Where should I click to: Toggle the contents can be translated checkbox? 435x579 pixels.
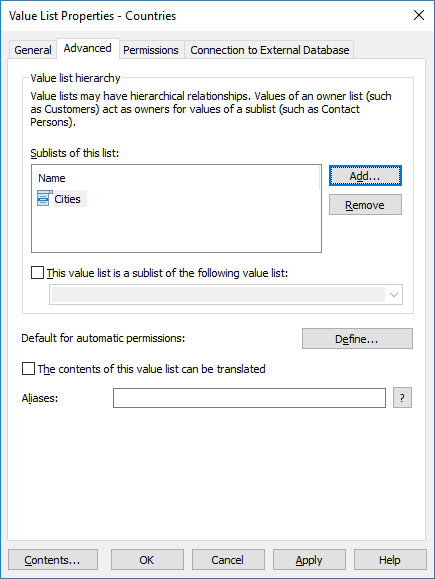[x=28, y=369]
